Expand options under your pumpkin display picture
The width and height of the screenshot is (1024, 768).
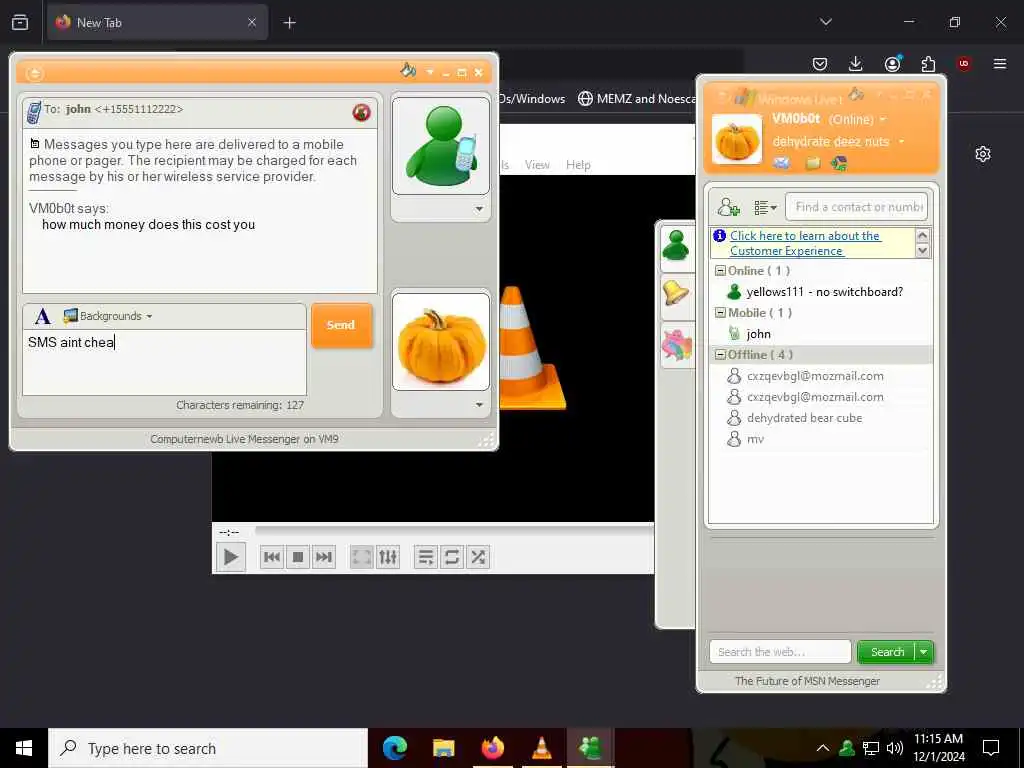coord(479,405)
